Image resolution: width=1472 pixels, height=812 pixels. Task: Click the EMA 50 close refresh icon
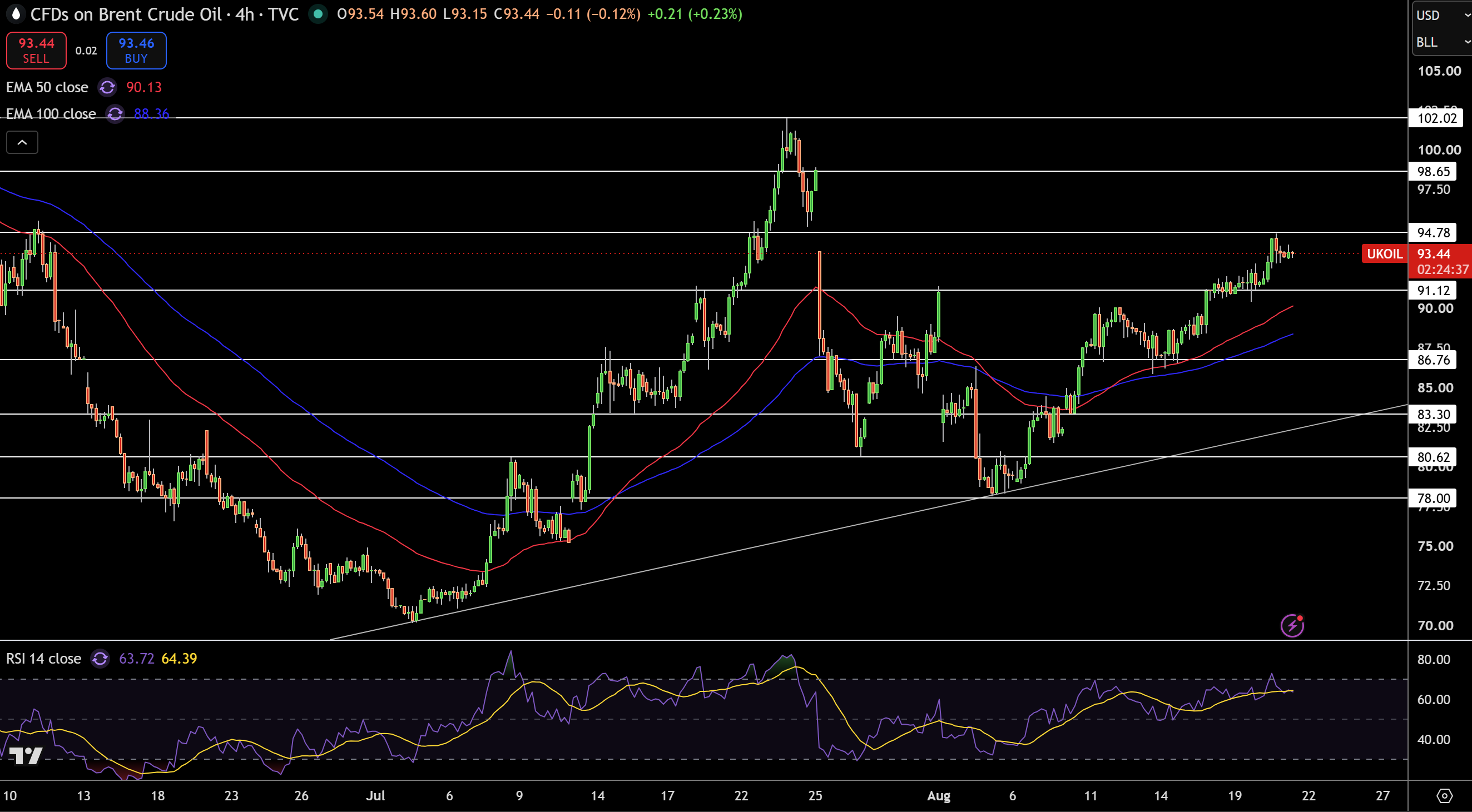pos(107,87)
